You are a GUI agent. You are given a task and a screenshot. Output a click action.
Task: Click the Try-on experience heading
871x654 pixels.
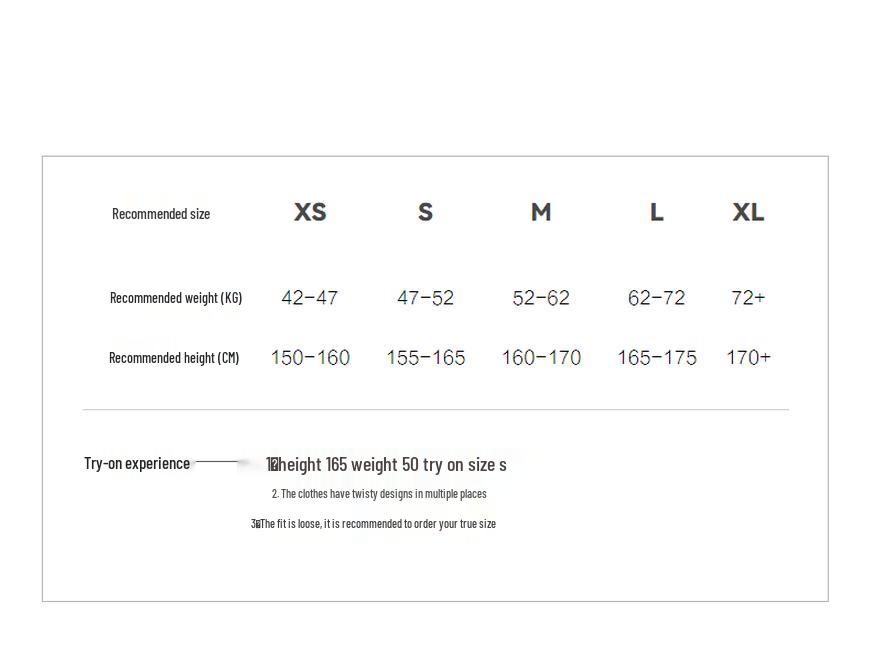pyautogui.click(x=137, y=463)
